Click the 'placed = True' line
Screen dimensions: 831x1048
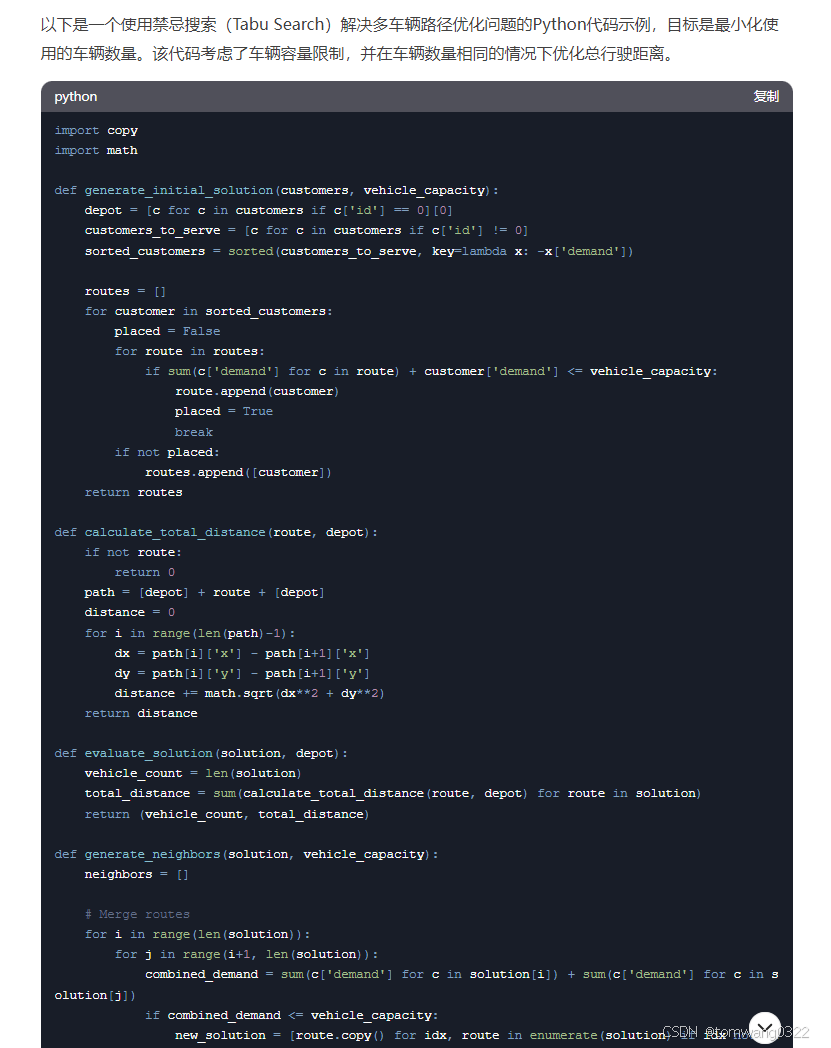pos(223,412)
